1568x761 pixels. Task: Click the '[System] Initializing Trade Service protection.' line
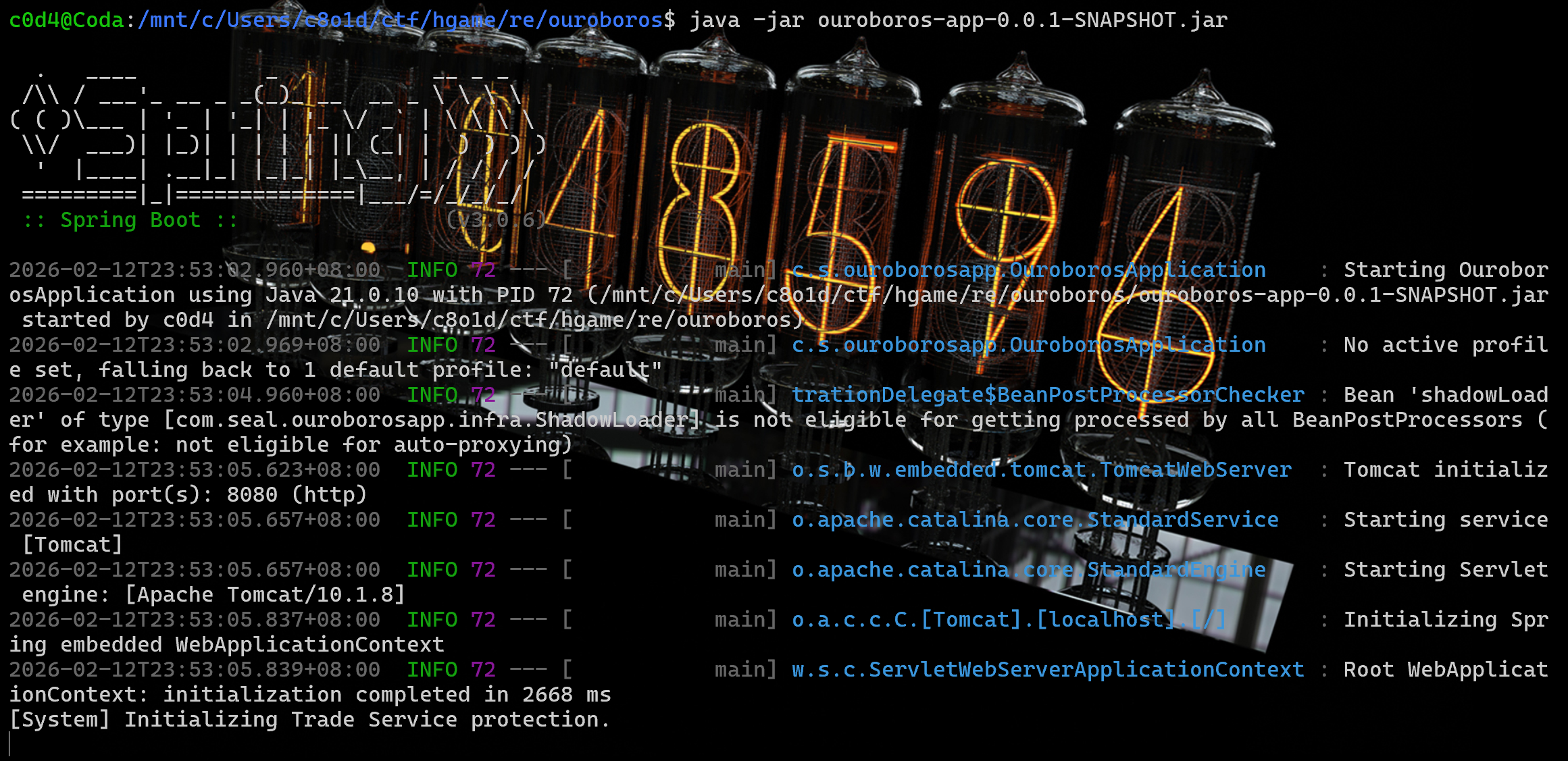coord(309,720)
